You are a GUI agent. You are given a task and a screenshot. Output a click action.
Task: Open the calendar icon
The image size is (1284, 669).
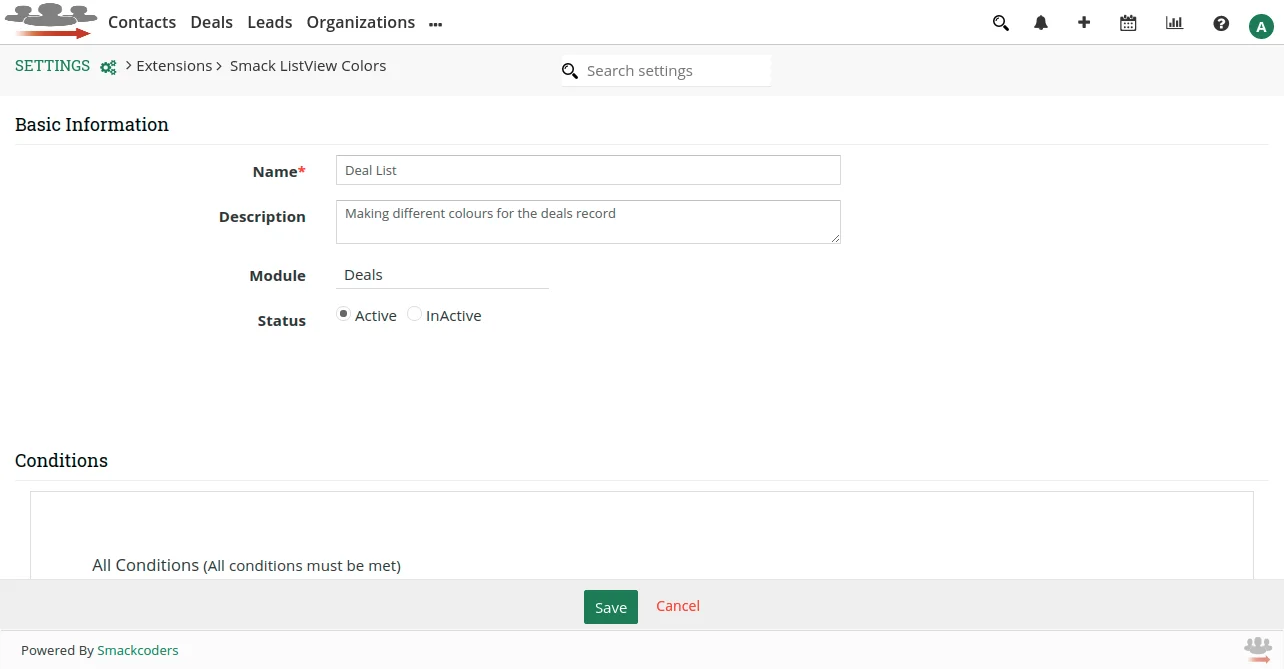click(1128, 22)
